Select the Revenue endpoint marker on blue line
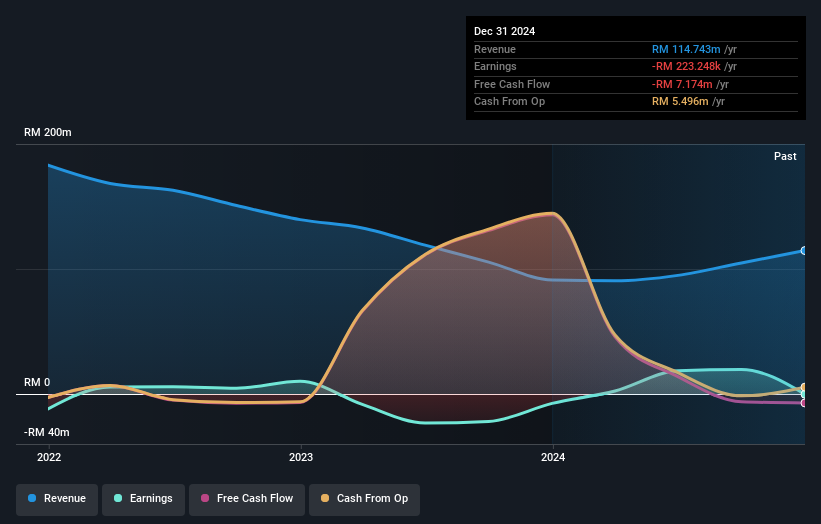Screen dimensions: 821x524 tap(804, 251)
